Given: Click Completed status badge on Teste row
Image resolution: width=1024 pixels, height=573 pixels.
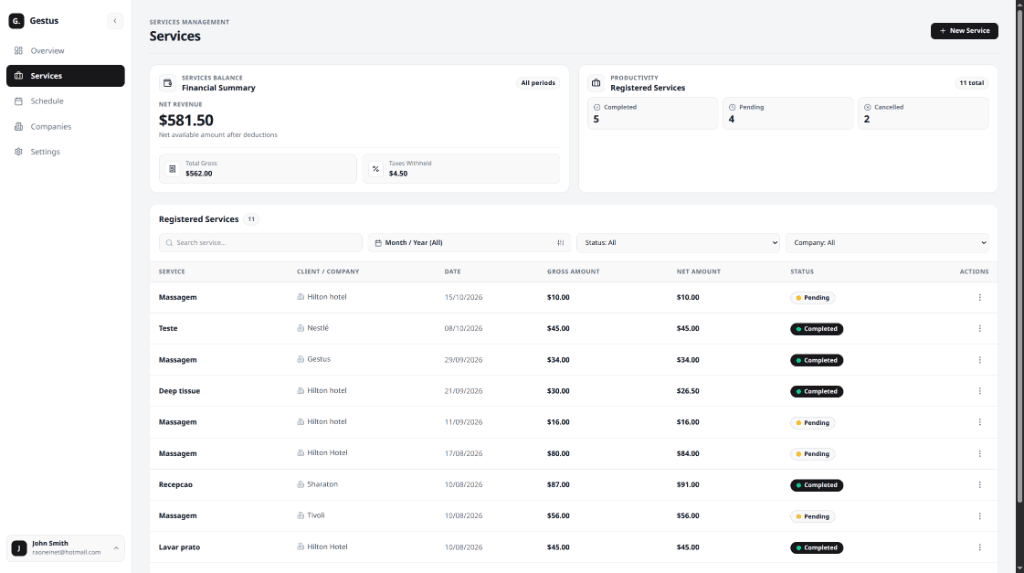Looking at the screenshot, I should point(816,329).
